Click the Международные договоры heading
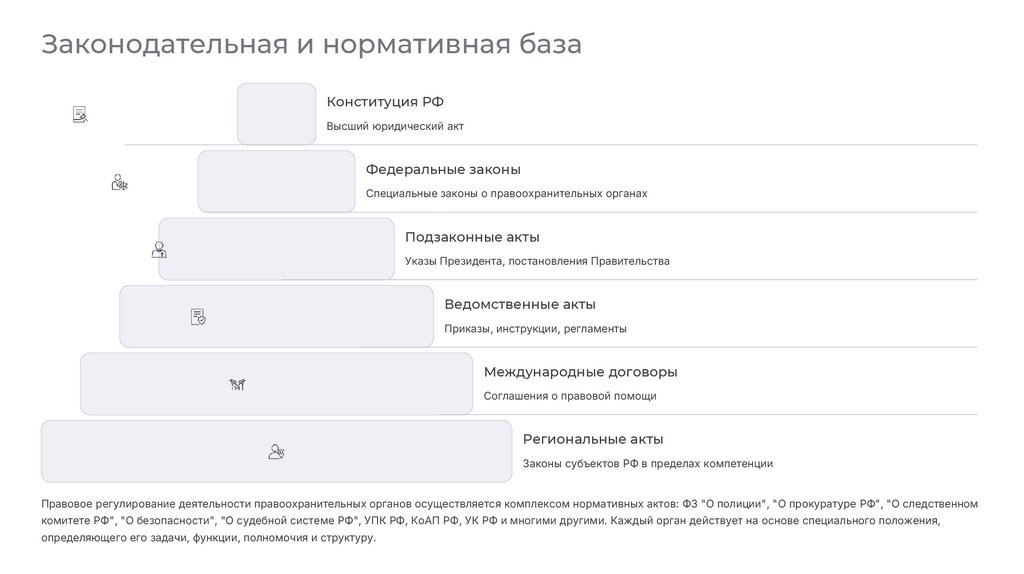This screenshot has width=1024, height=574. click(580, 372)
